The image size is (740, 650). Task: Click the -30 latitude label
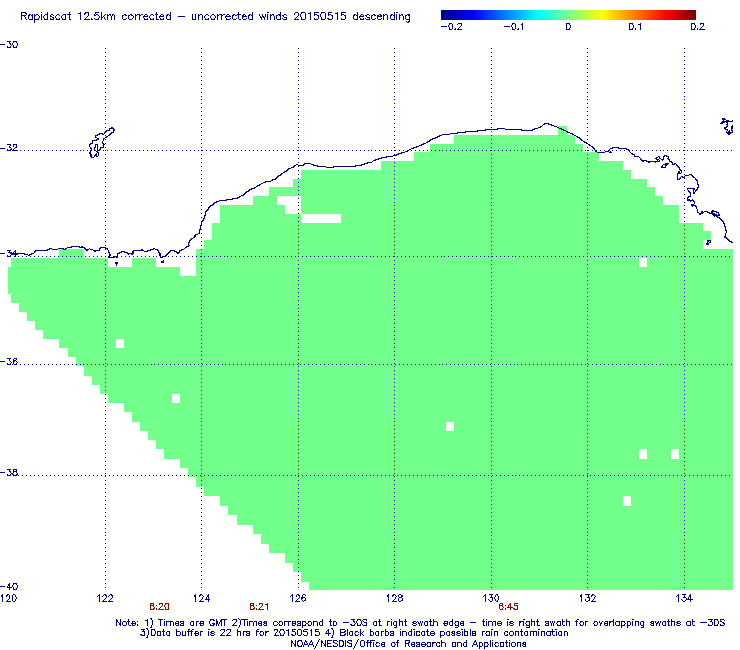[9, 45]
